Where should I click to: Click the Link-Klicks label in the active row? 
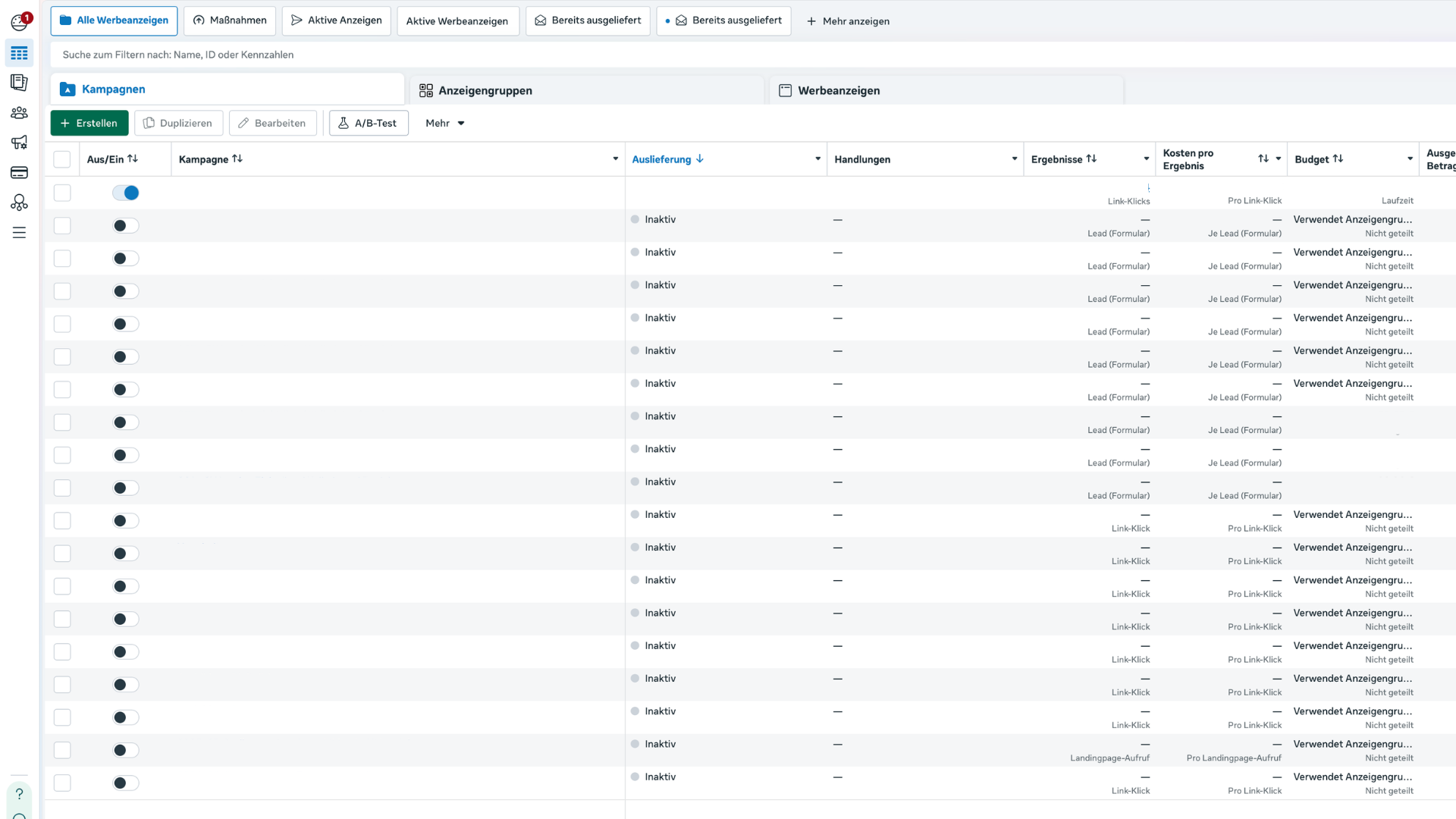1128,201
